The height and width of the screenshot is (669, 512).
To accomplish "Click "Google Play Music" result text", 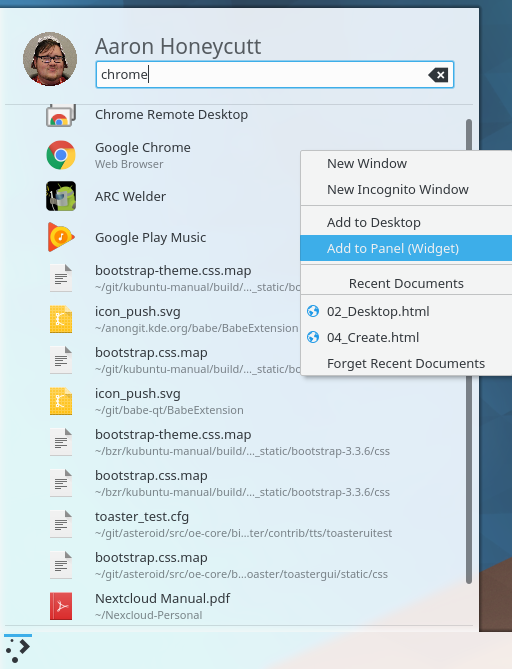I will pyautogui.click(x=150, y=238).
